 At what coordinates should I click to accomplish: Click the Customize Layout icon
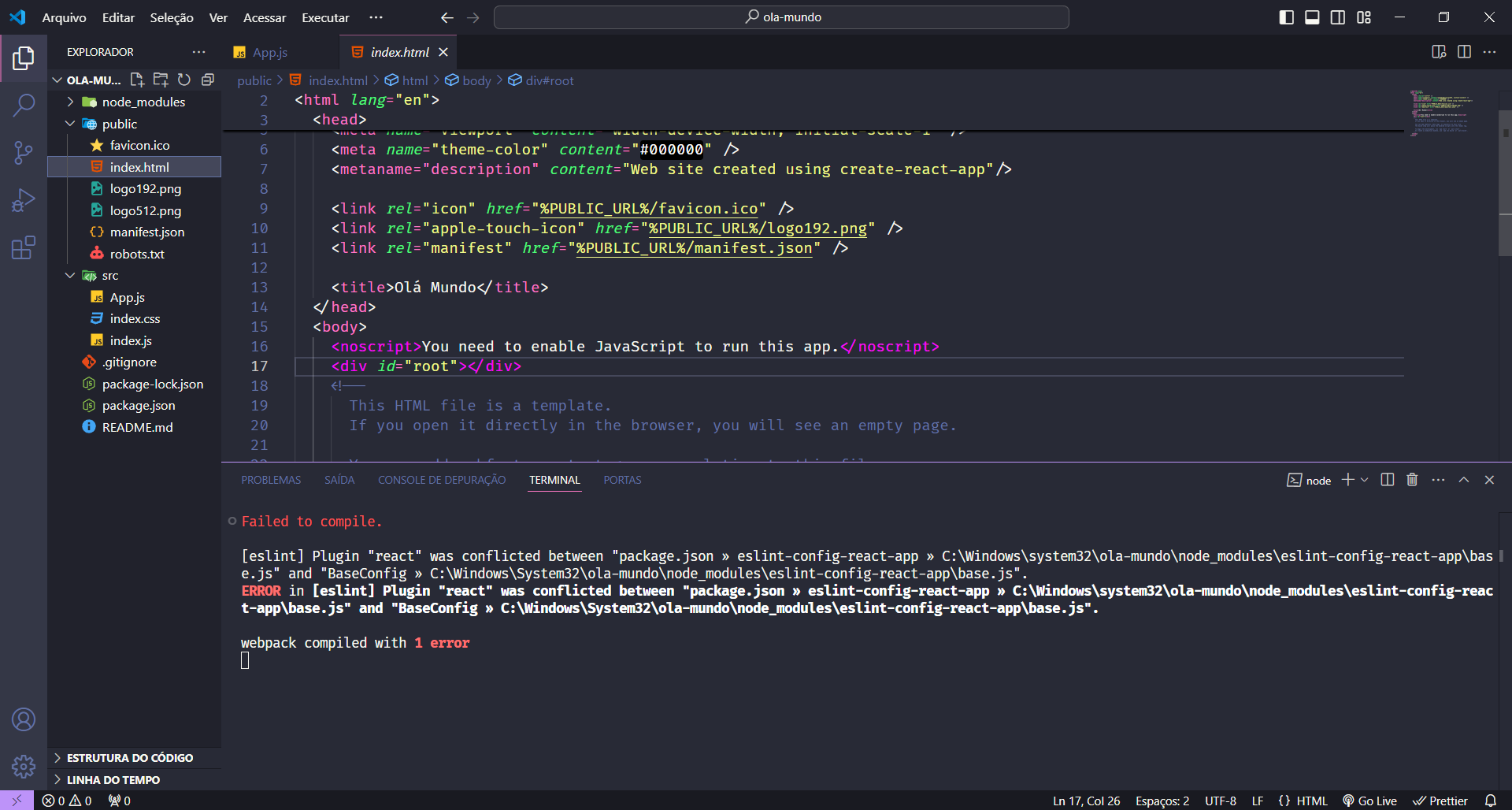(1364, 17)
